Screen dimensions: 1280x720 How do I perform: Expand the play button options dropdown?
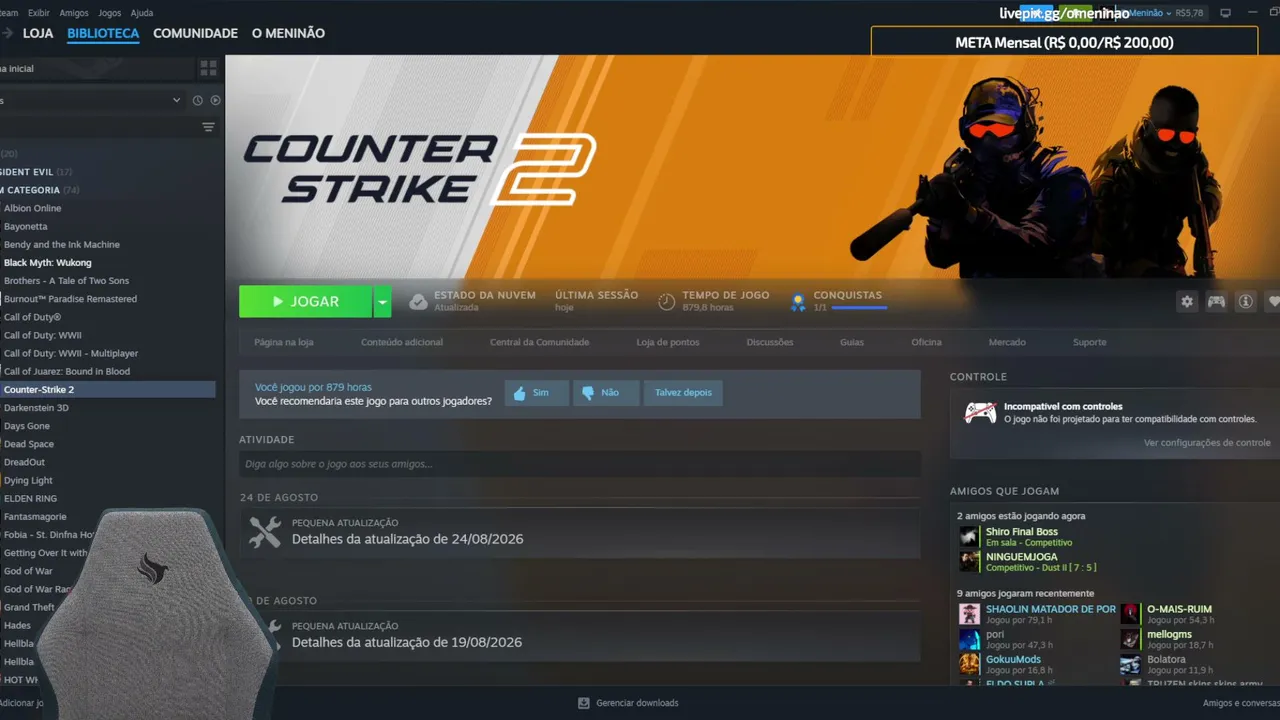[382, 301]
